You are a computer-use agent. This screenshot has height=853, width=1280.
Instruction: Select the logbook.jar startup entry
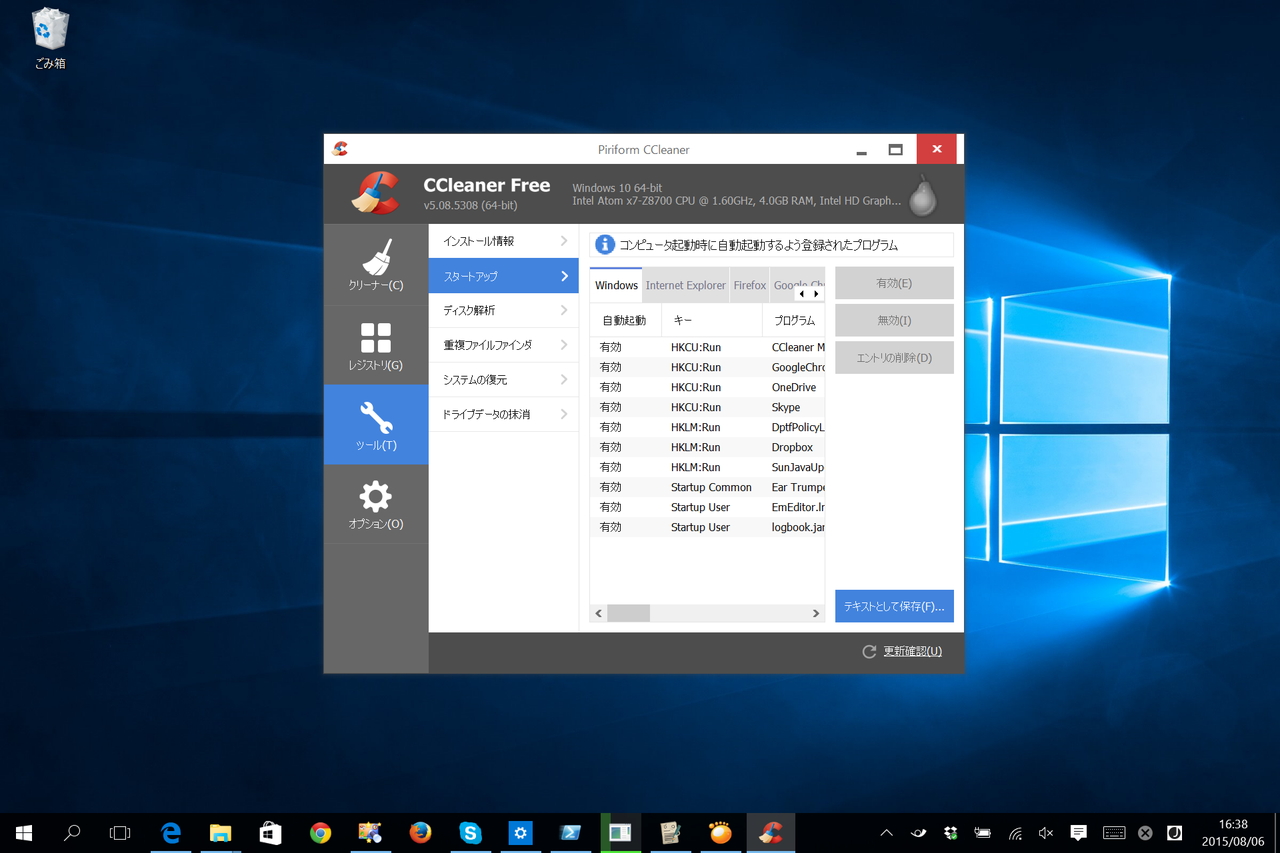pos(707,527)
